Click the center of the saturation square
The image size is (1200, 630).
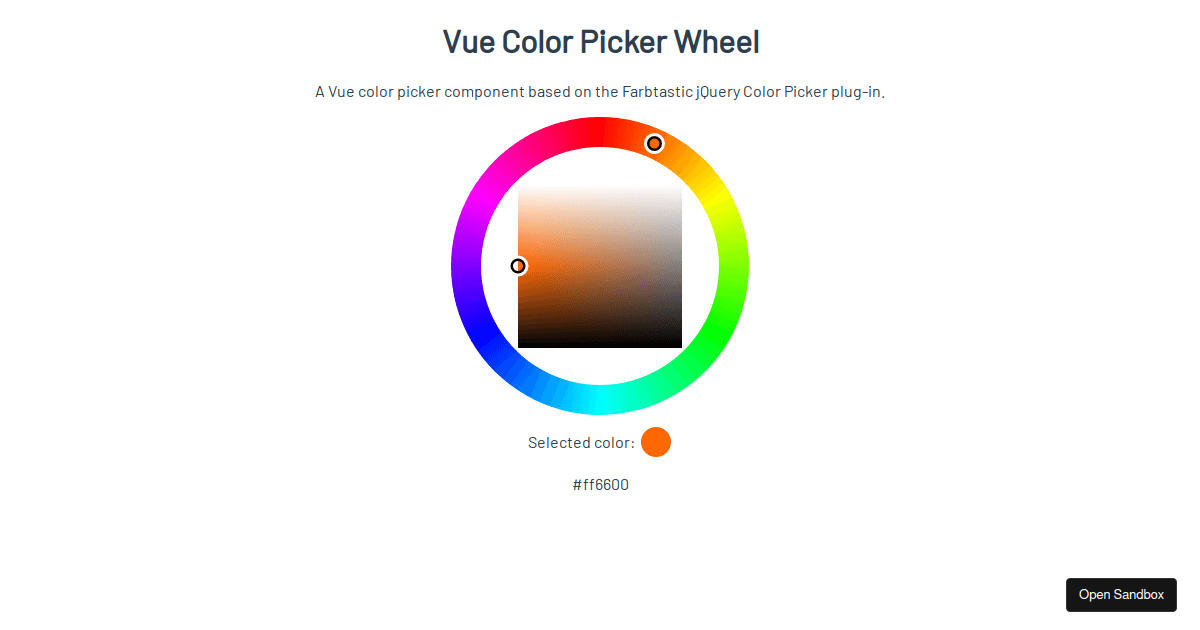click(x=600, y=266)
